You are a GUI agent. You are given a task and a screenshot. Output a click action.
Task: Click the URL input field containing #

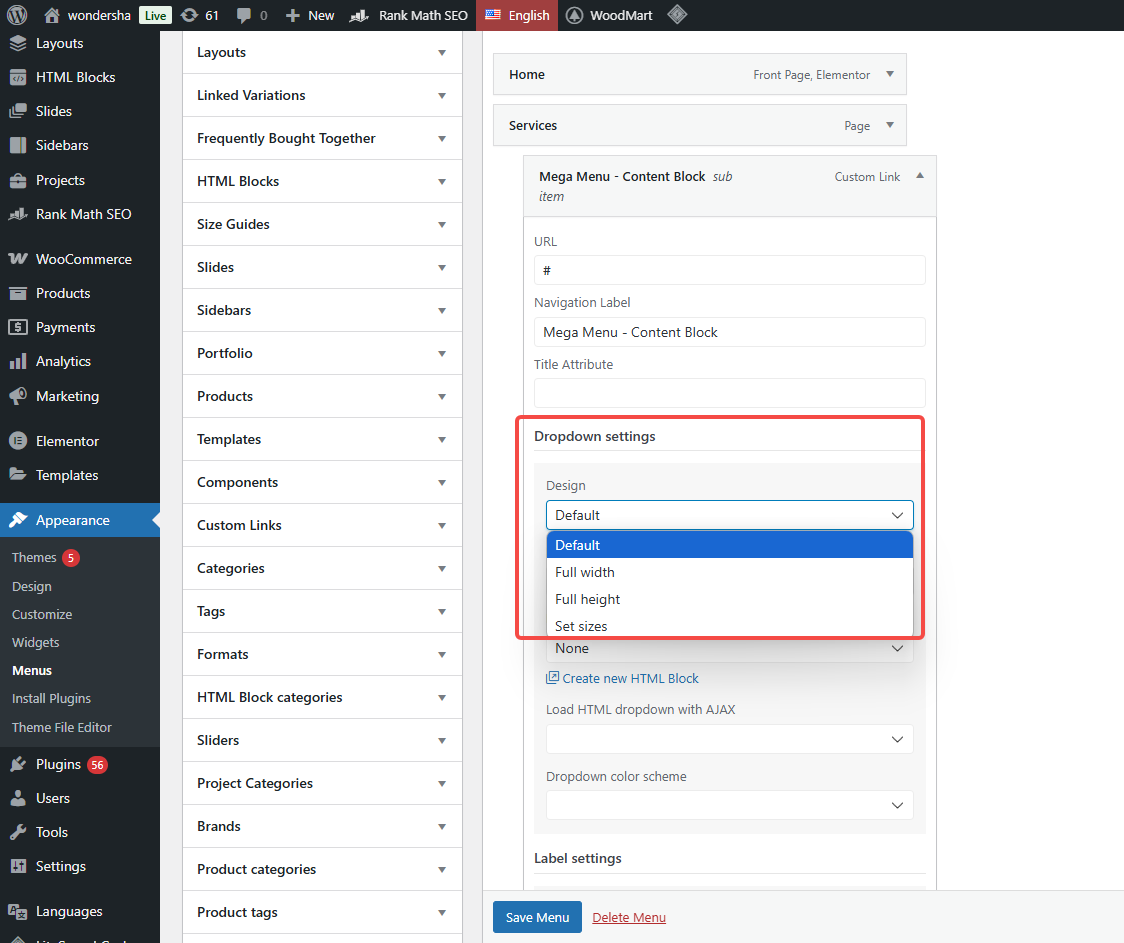coord(729,270)
